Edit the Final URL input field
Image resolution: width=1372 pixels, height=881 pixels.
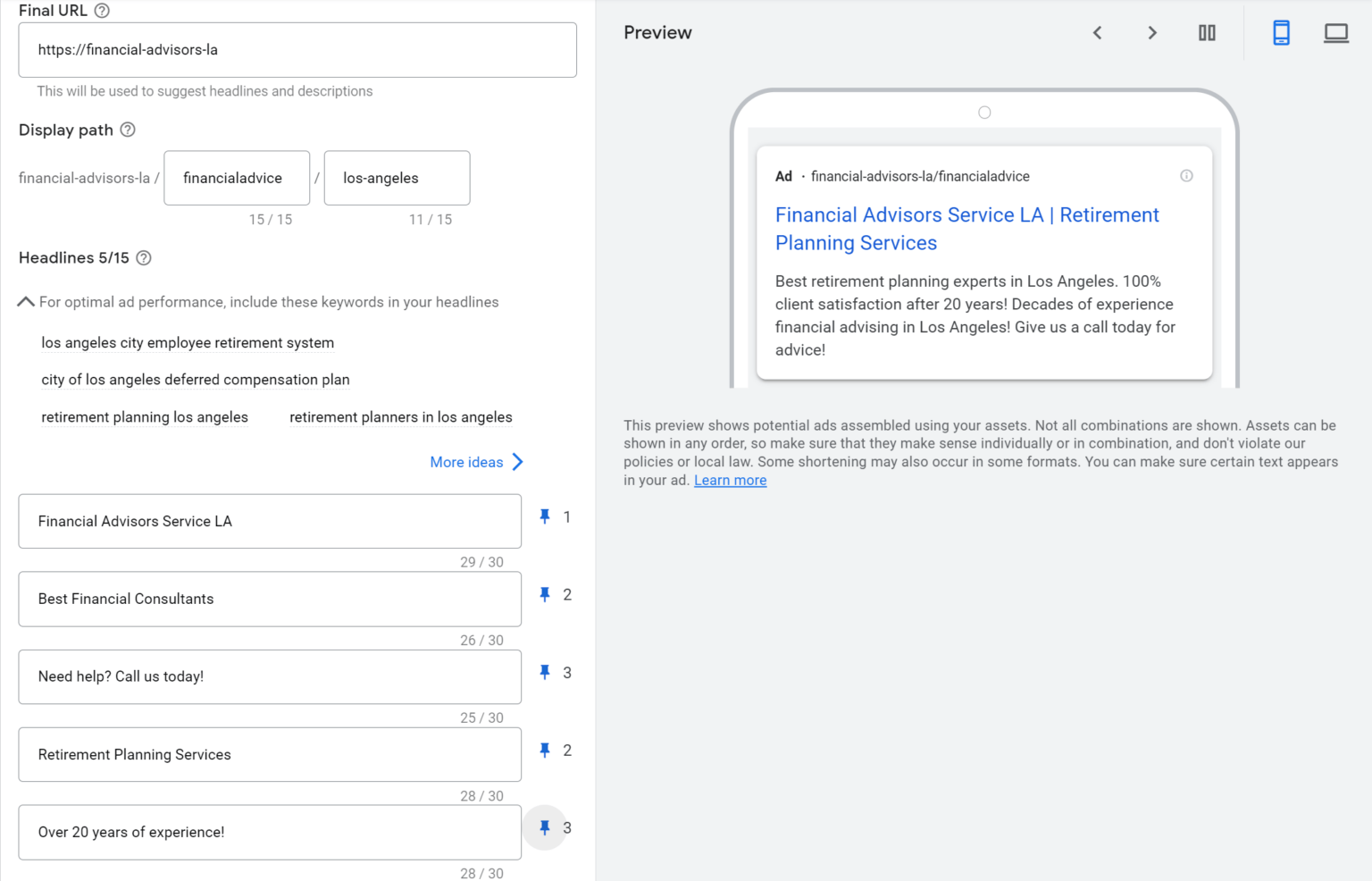[297, 49]
